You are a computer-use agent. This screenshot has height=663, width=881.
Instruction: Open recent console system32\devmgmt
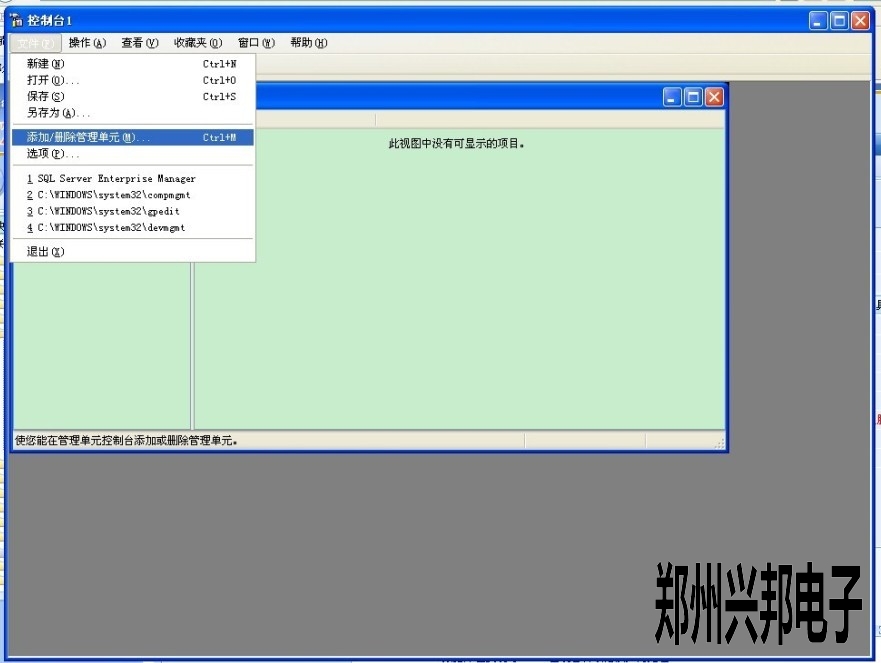coord(105,228)
